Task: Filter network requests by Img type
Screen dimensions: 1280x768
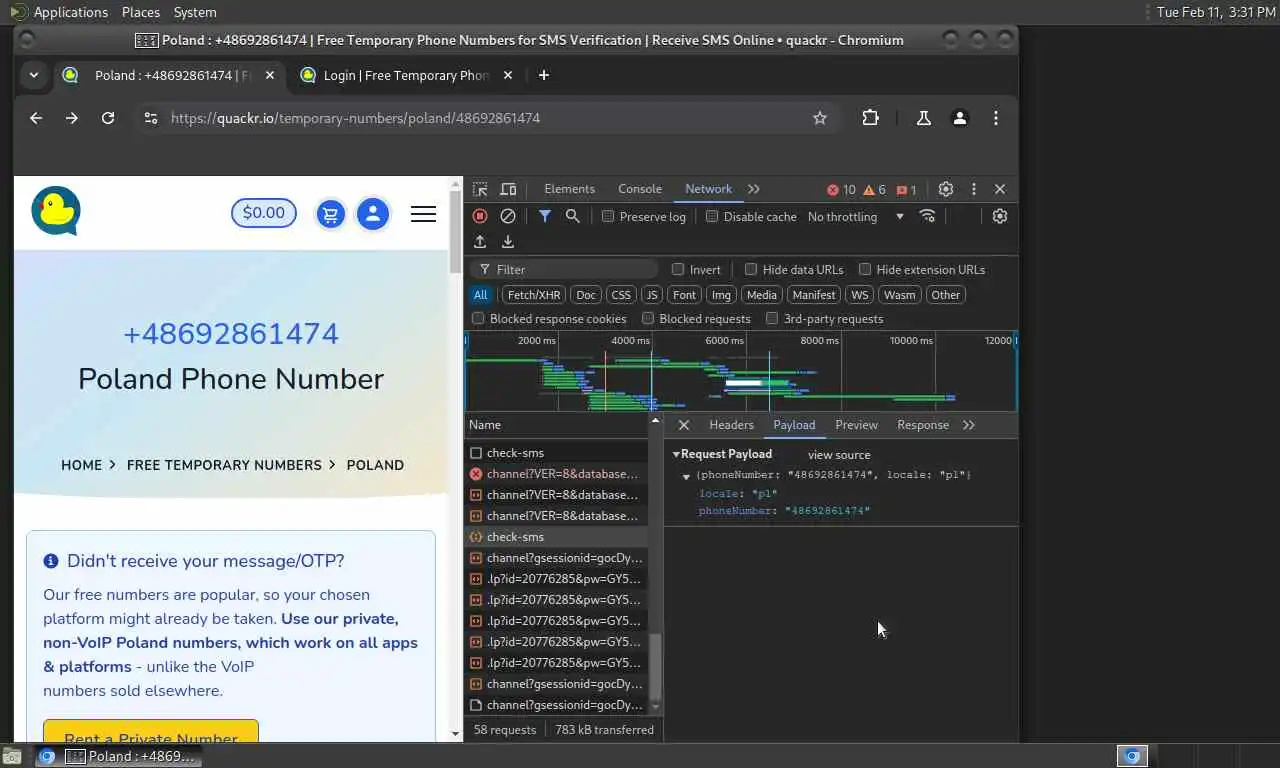Action: [721, 295]
